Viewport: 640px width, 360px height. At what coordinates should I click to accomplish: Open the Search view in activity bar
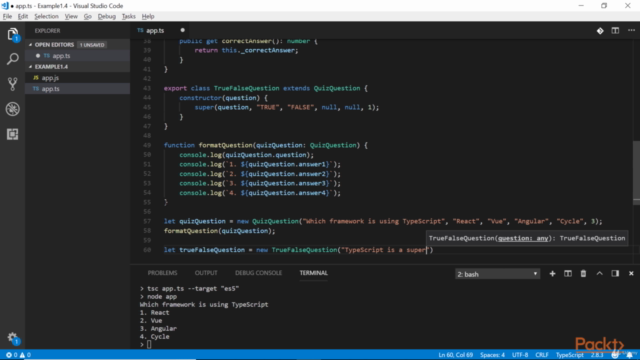coord(13,59)
